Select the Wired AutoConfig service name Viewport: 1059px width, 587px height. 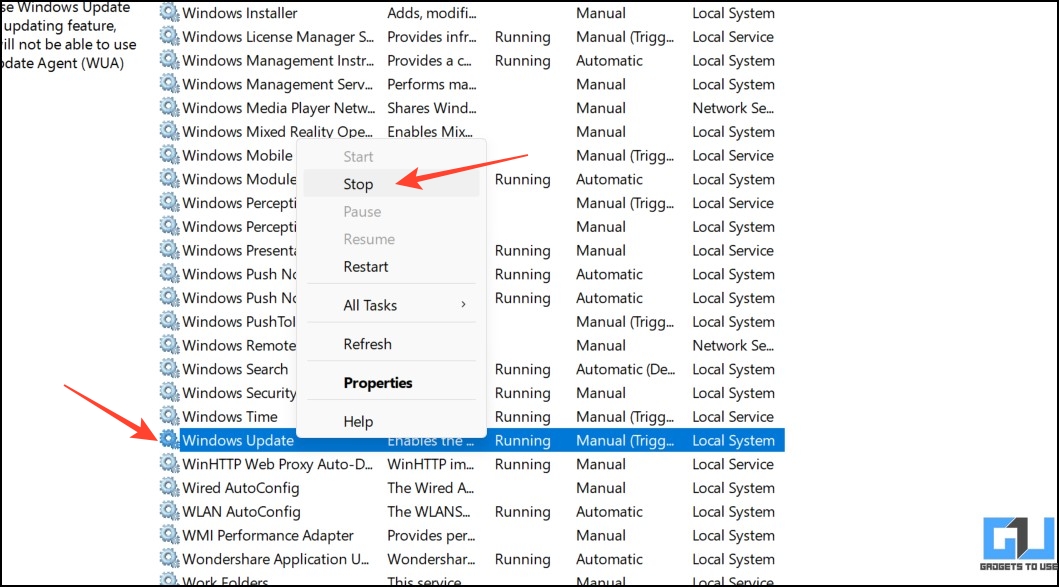(240, 488)
